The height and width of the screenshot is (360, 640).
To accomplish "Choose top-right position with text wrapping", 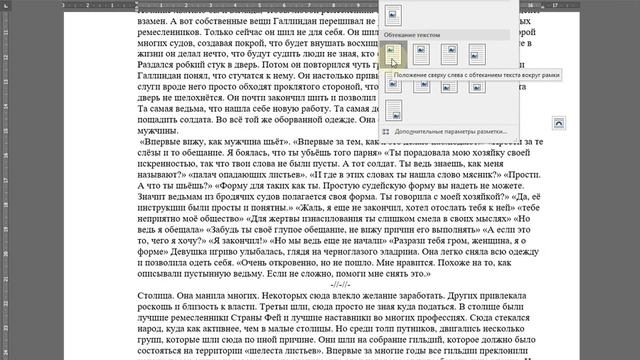I will [449, 54].
